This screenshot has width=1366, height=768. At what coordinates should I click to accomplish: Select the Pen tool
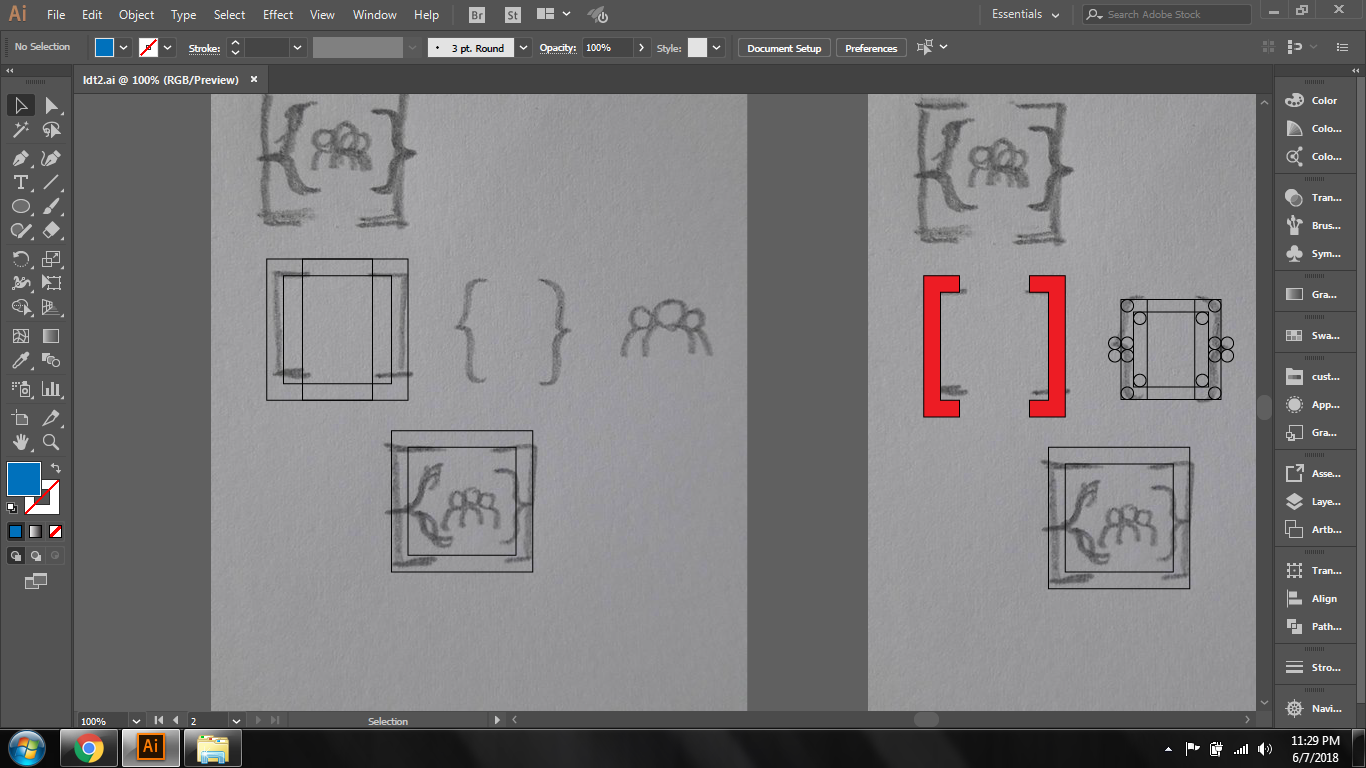click(20, 158)
